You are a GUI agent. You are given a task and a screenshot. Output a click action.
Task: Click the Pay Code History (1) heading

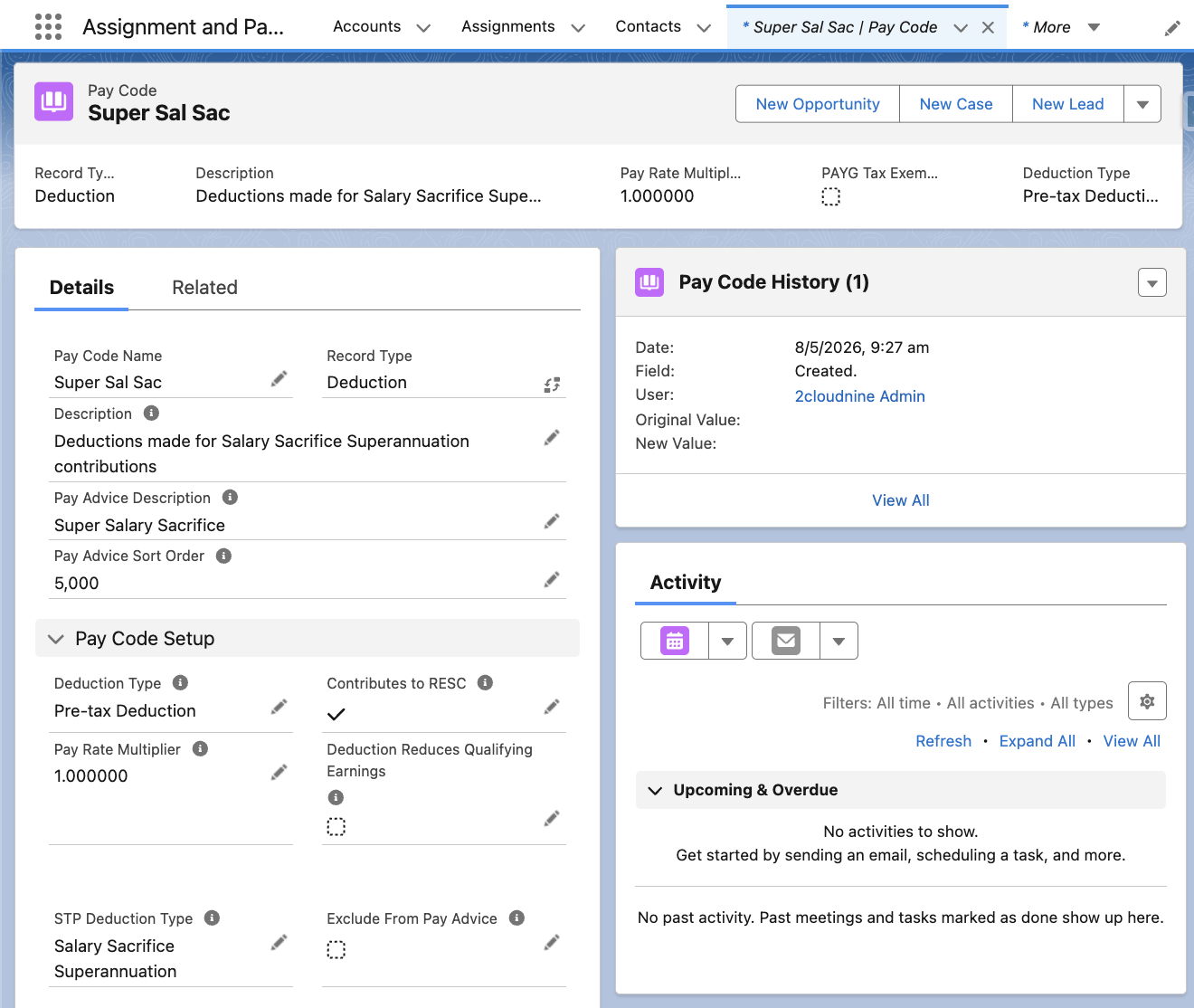click(773, 282)
